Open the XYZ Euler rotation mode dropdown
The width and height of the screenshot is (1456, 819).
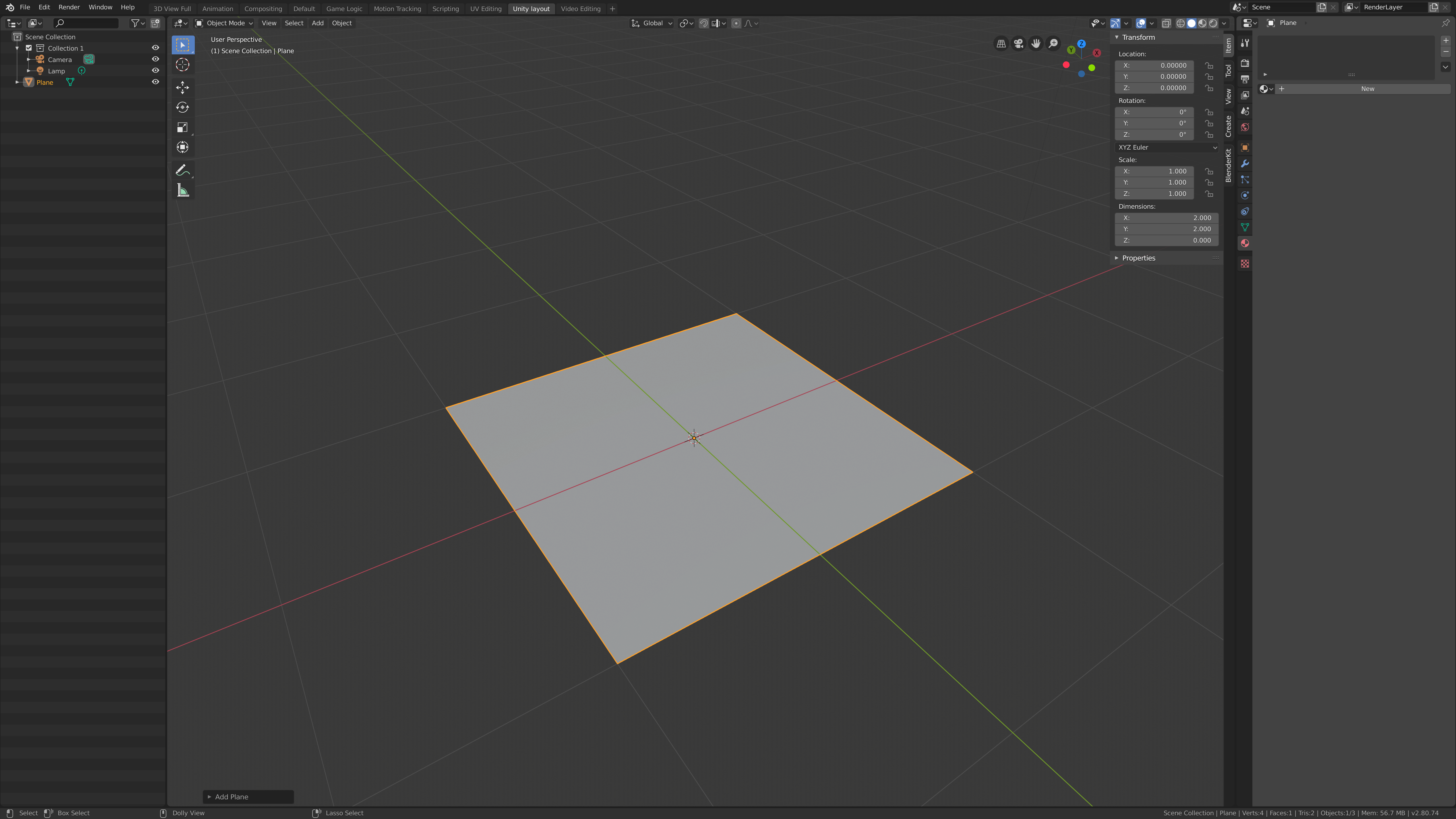click(1167, 148)
